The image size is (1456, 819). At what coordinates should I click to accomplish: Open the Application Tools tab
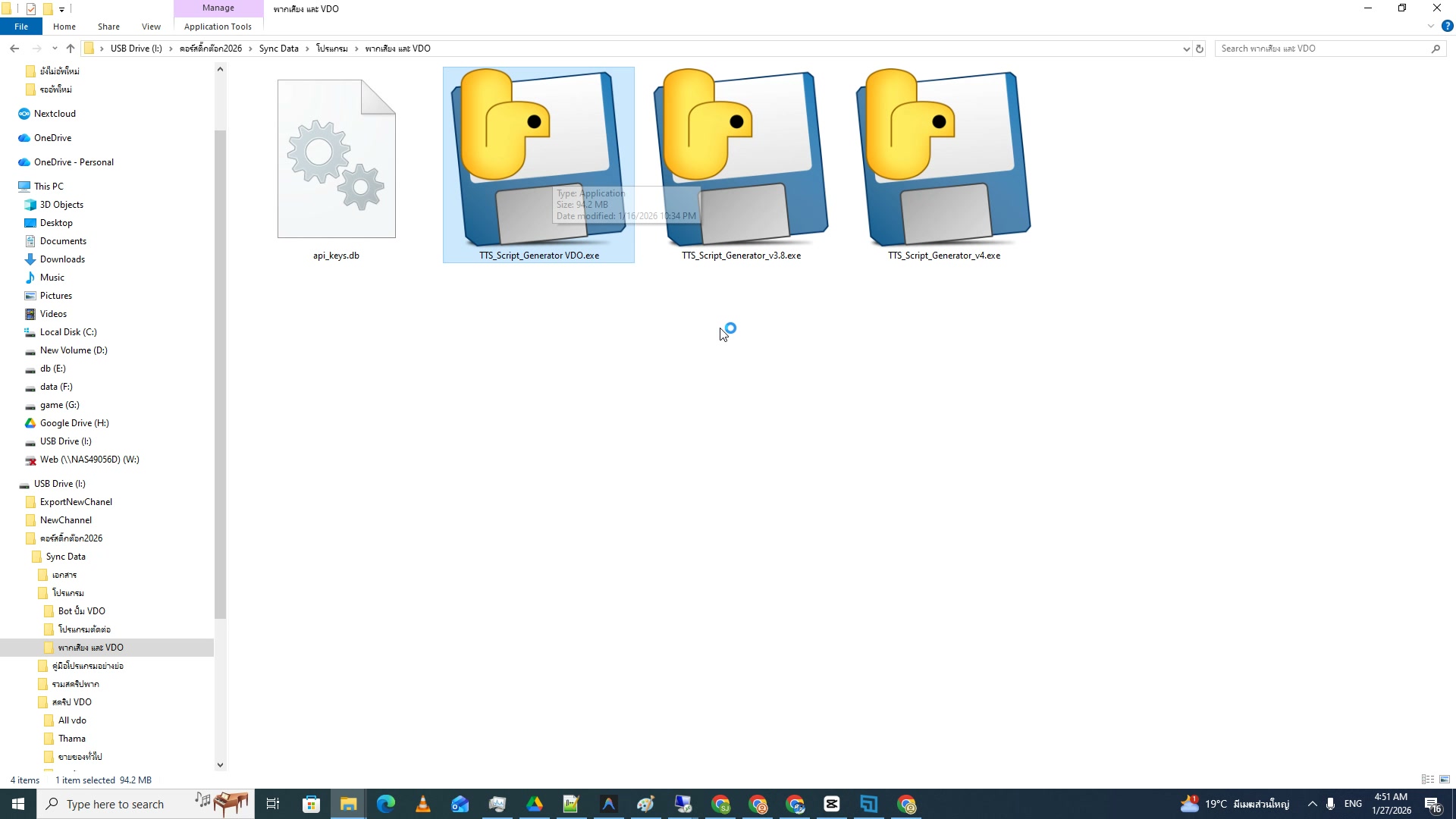[x=218, y=27]
